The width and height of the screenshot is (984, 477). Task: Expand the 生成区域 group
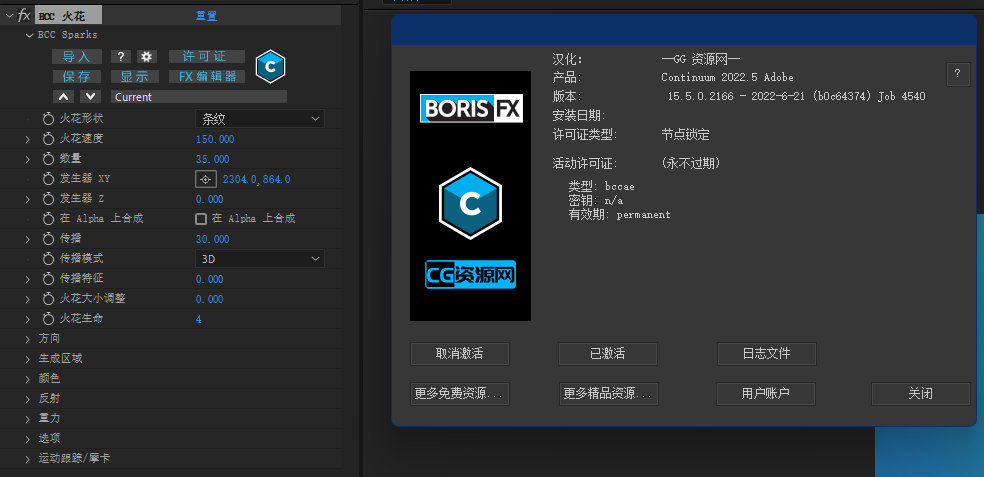pyautogui.click(x=28, y=359)
